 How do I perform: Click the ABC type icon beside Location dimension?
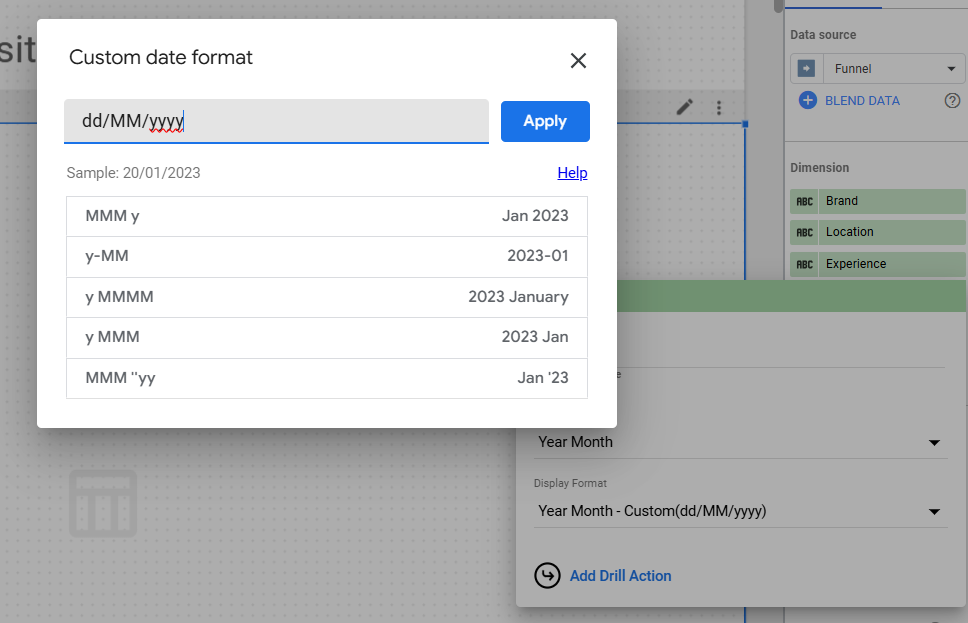coord(805,232)
